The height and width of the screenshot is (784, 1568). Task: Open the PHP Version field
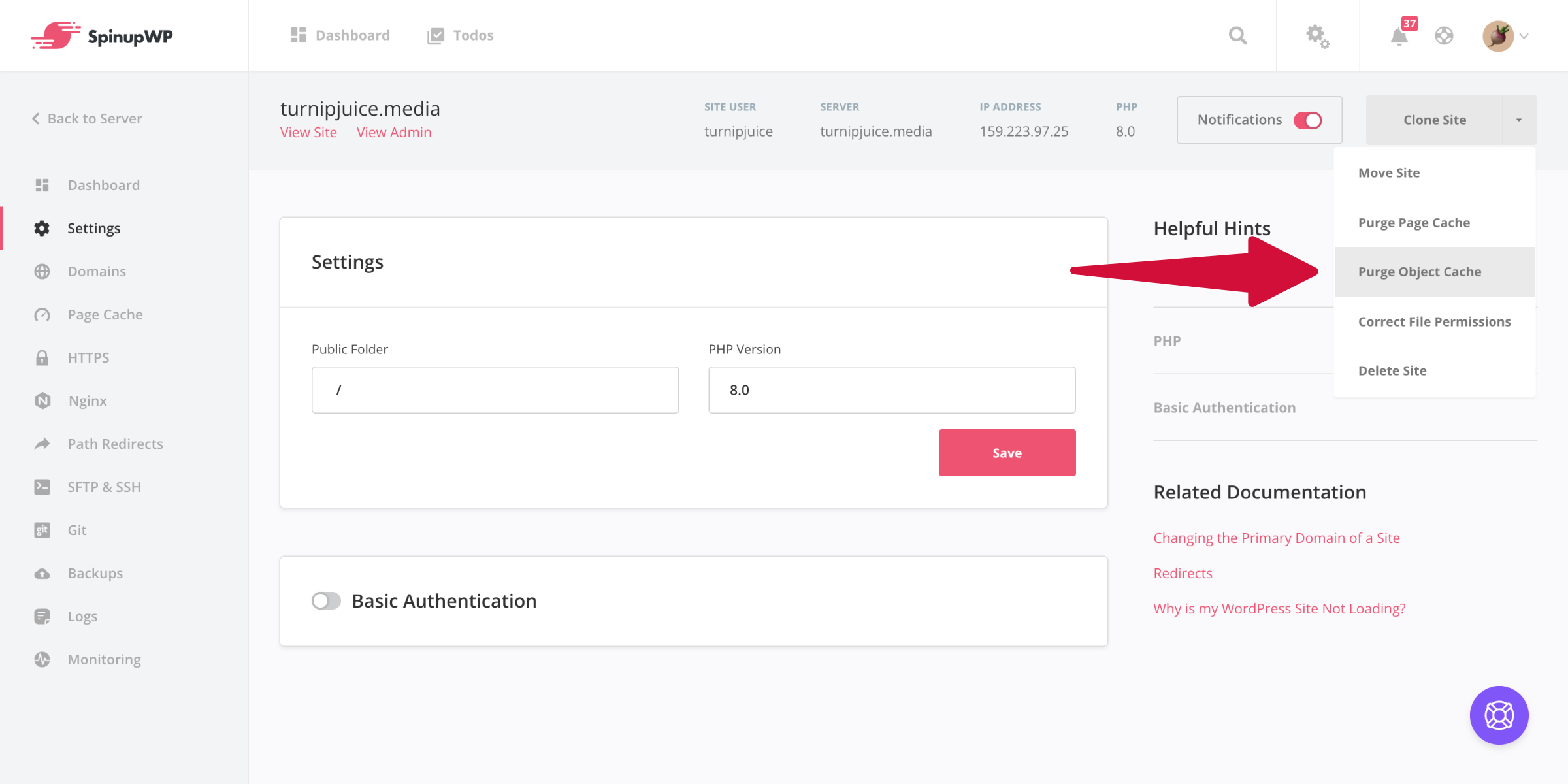click(x=892, y=390)
